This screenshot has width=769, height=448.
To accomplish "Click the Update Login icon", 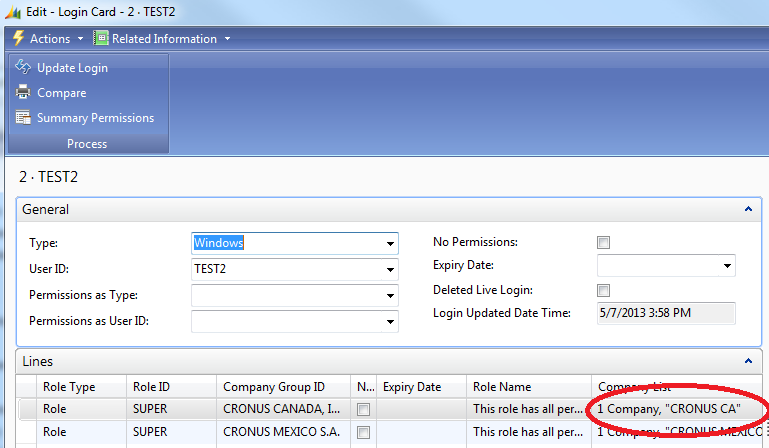I will click(x=23, y=68).
